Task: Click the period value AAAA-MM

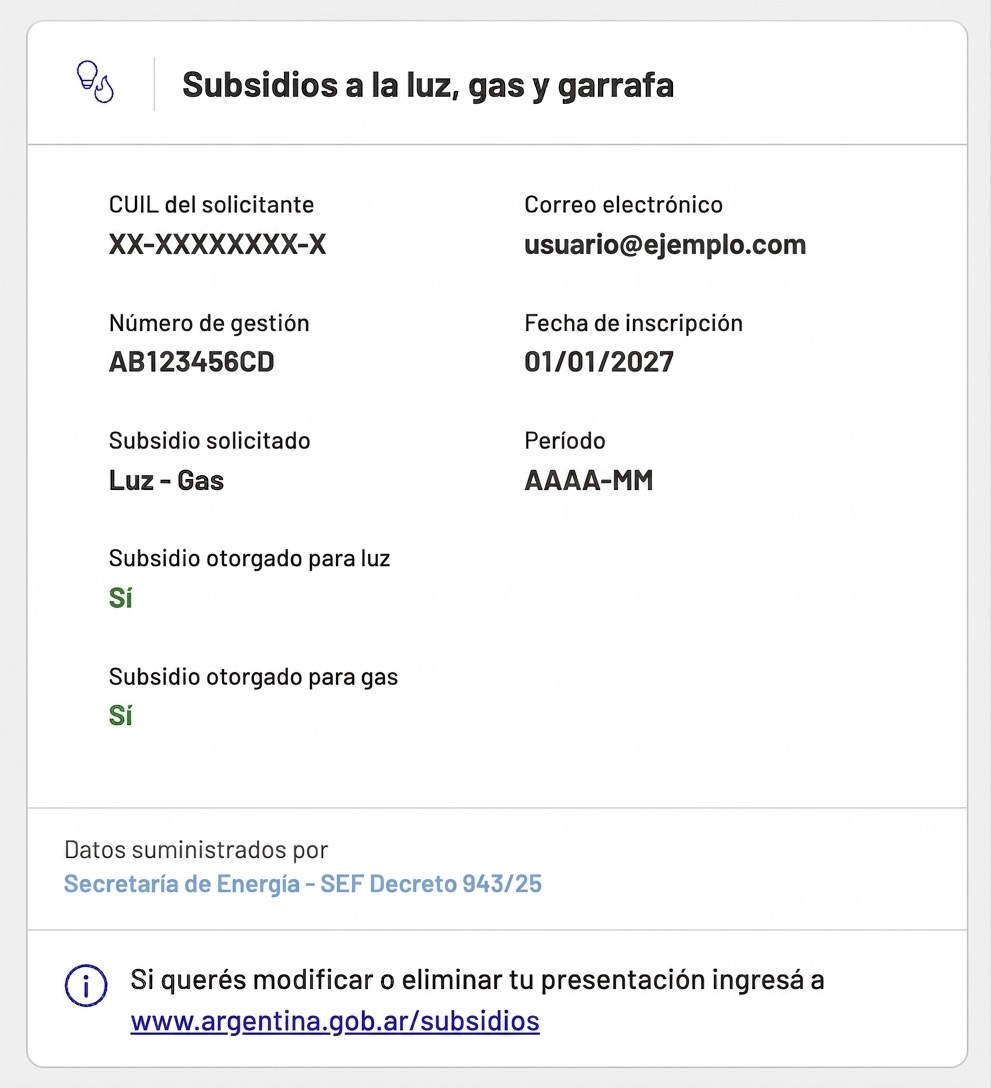Action: pyautogui.click(x=588, y=480)
